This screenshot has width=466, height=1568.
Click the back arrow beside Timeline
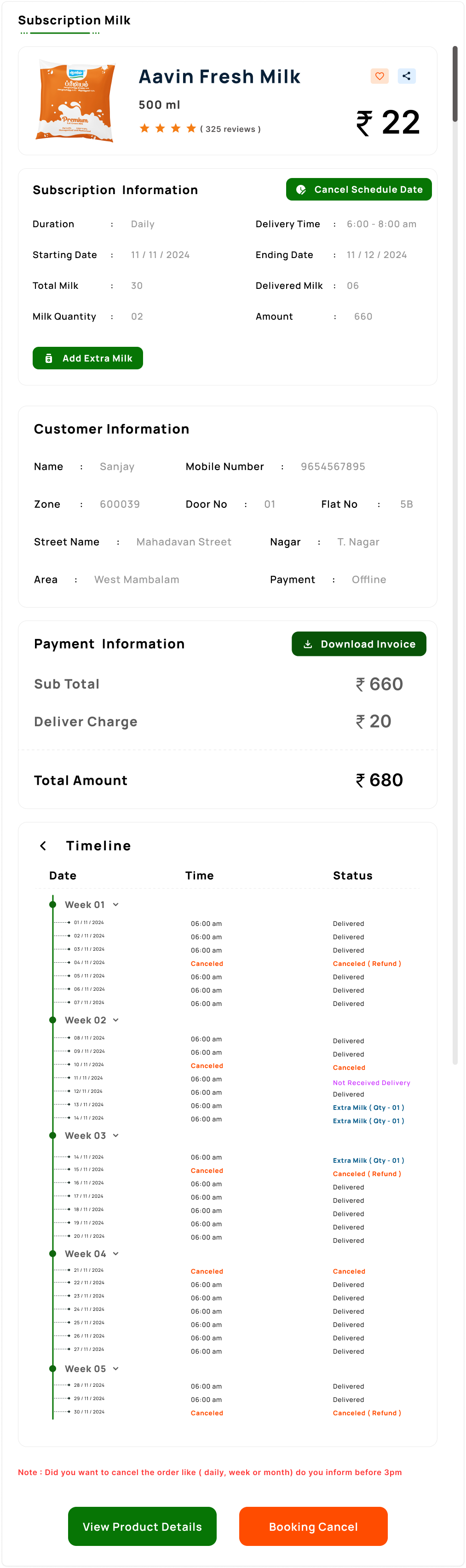[x=43, y=845]
